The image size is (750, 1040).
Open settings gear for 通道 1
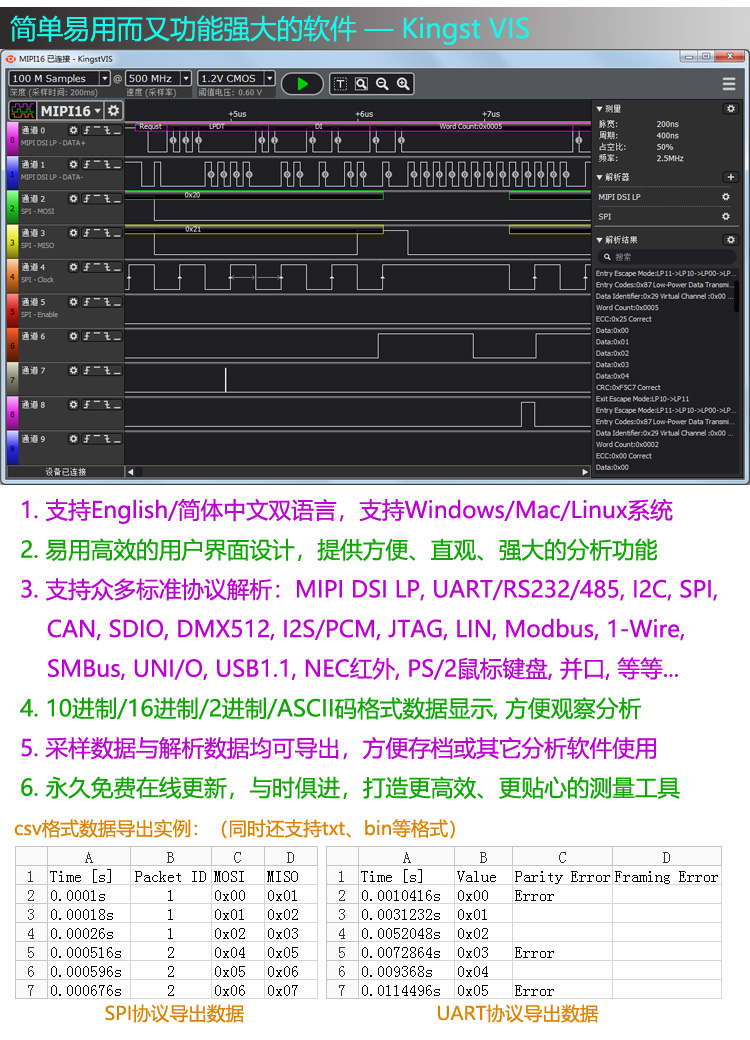[x=74, y=164]
